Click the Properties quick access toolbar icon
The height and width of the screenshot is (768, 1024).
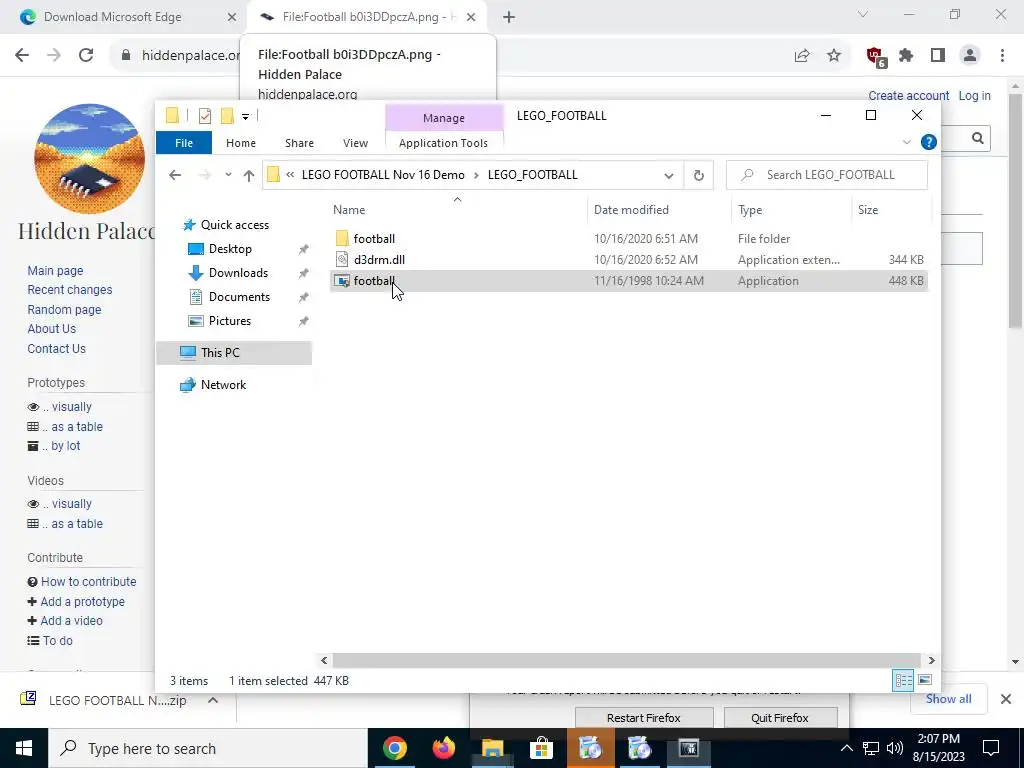[x=205, y=116]
